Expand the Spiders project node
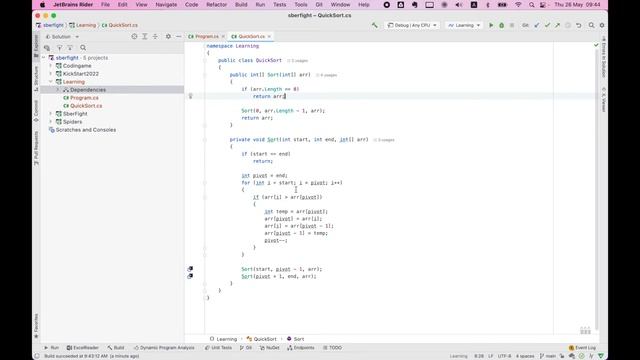 tap(51, 122)
